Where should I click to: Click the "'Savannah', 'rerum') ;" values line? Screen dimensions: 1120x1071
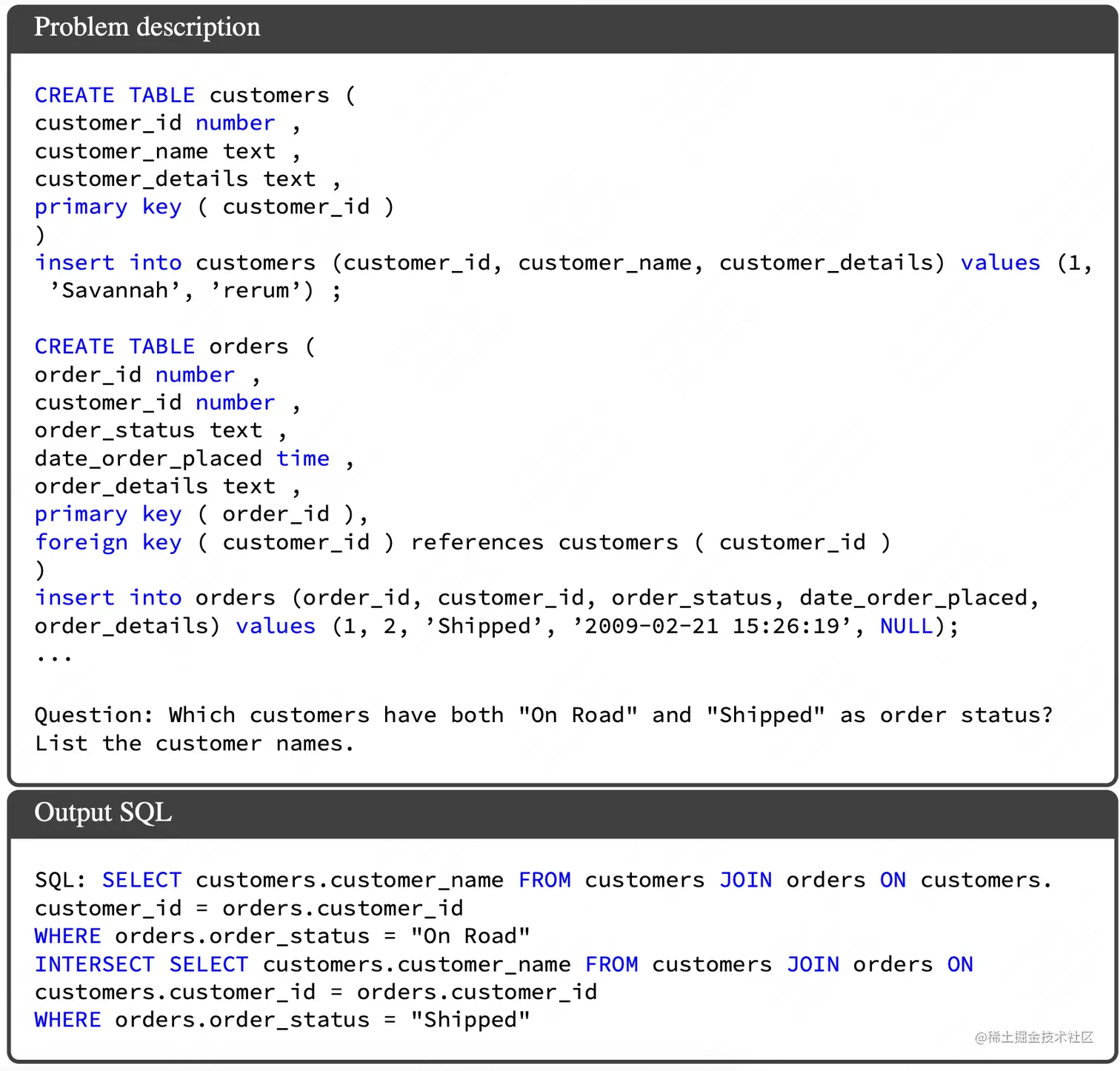[x=196, y=291]
